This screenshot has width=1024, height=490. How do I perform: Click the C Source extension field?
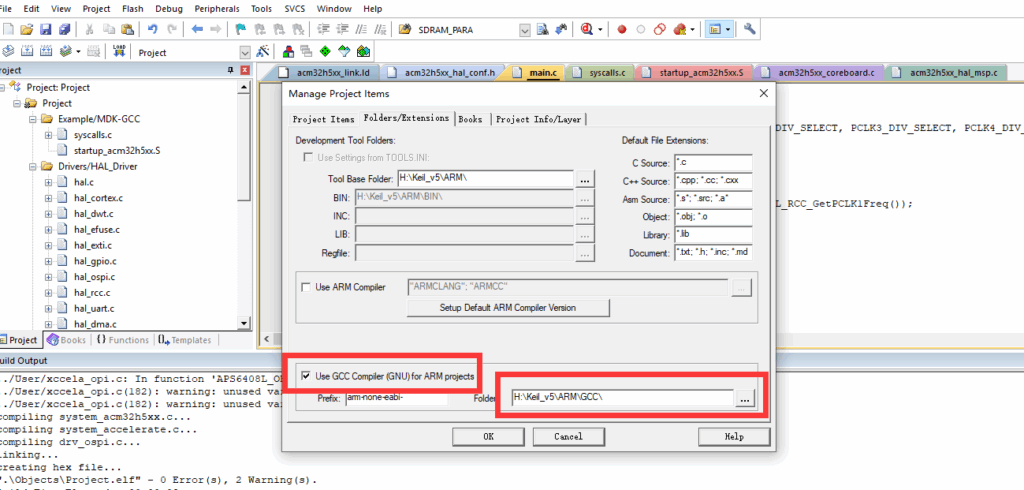coord(713,162)
